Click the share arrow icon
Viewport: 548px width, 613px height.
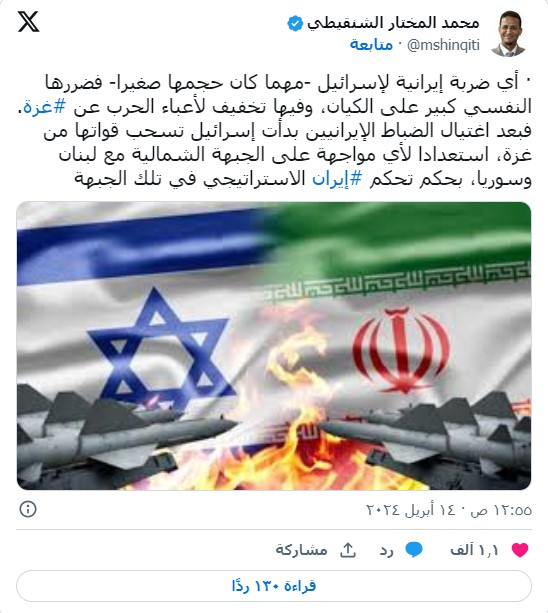(x=347, y=550)
